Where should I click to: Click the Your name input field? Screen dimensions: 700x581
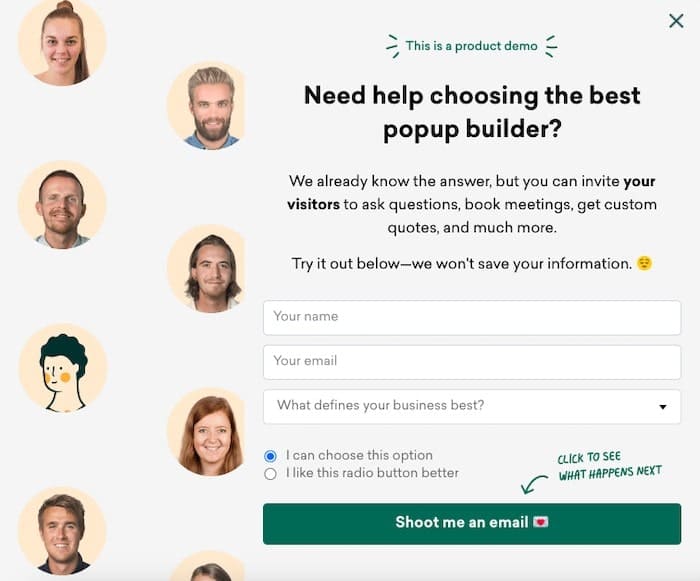pyautogui.click(x=472, y=318)
